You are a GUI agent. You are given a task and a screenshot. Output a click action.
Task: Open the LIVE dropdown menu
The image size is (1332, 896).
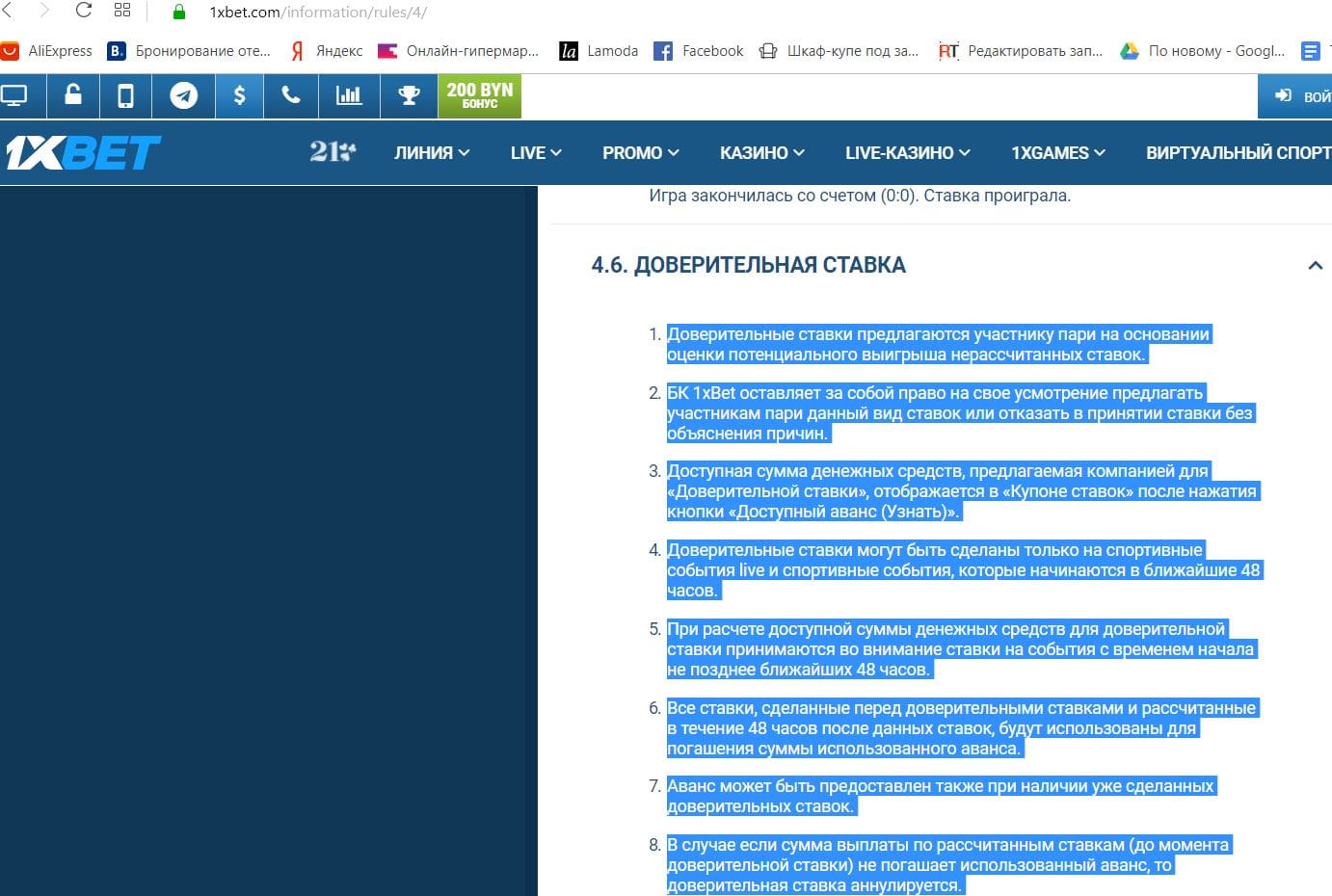point(536,152)
